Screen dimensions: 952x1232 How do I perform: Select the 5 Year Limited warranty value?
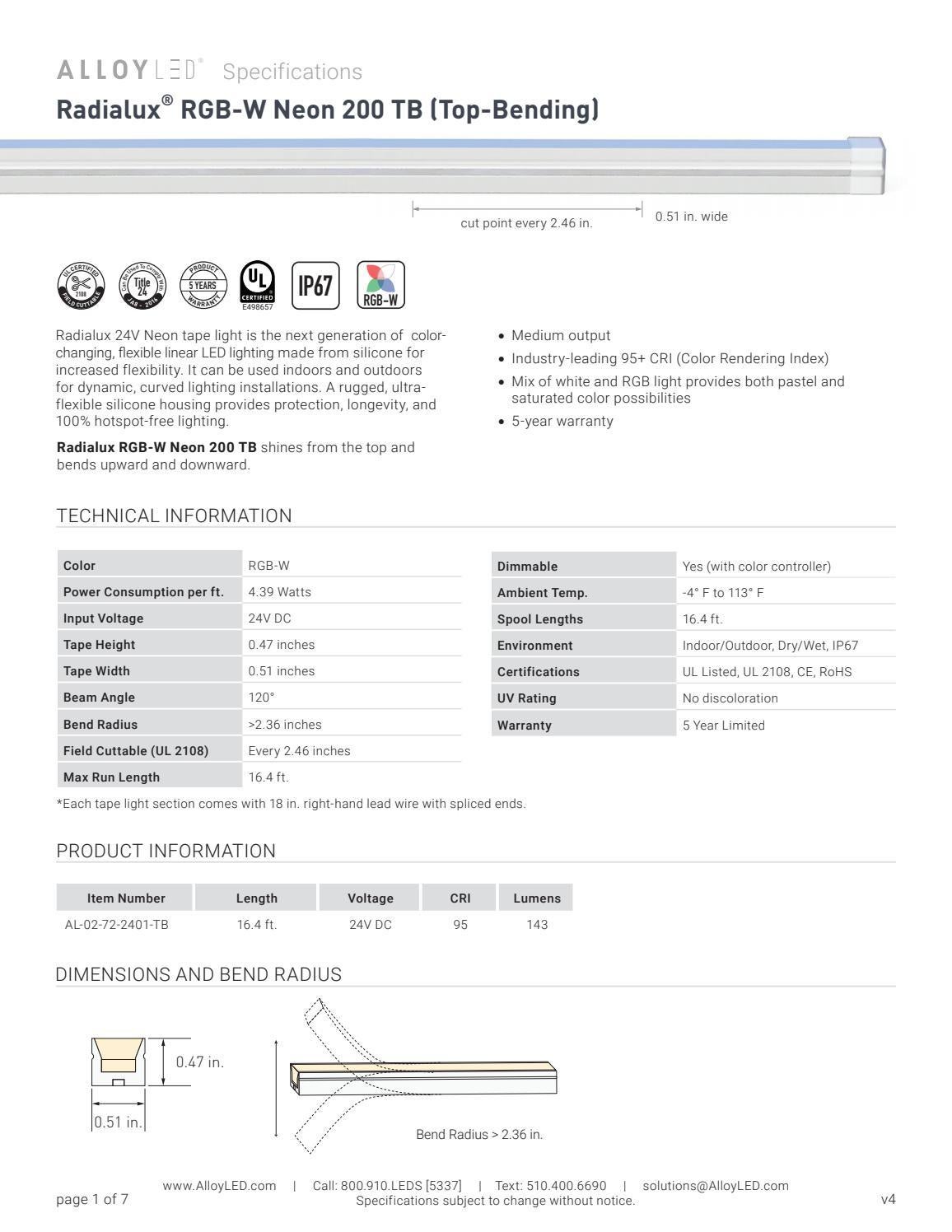point(724,726)
